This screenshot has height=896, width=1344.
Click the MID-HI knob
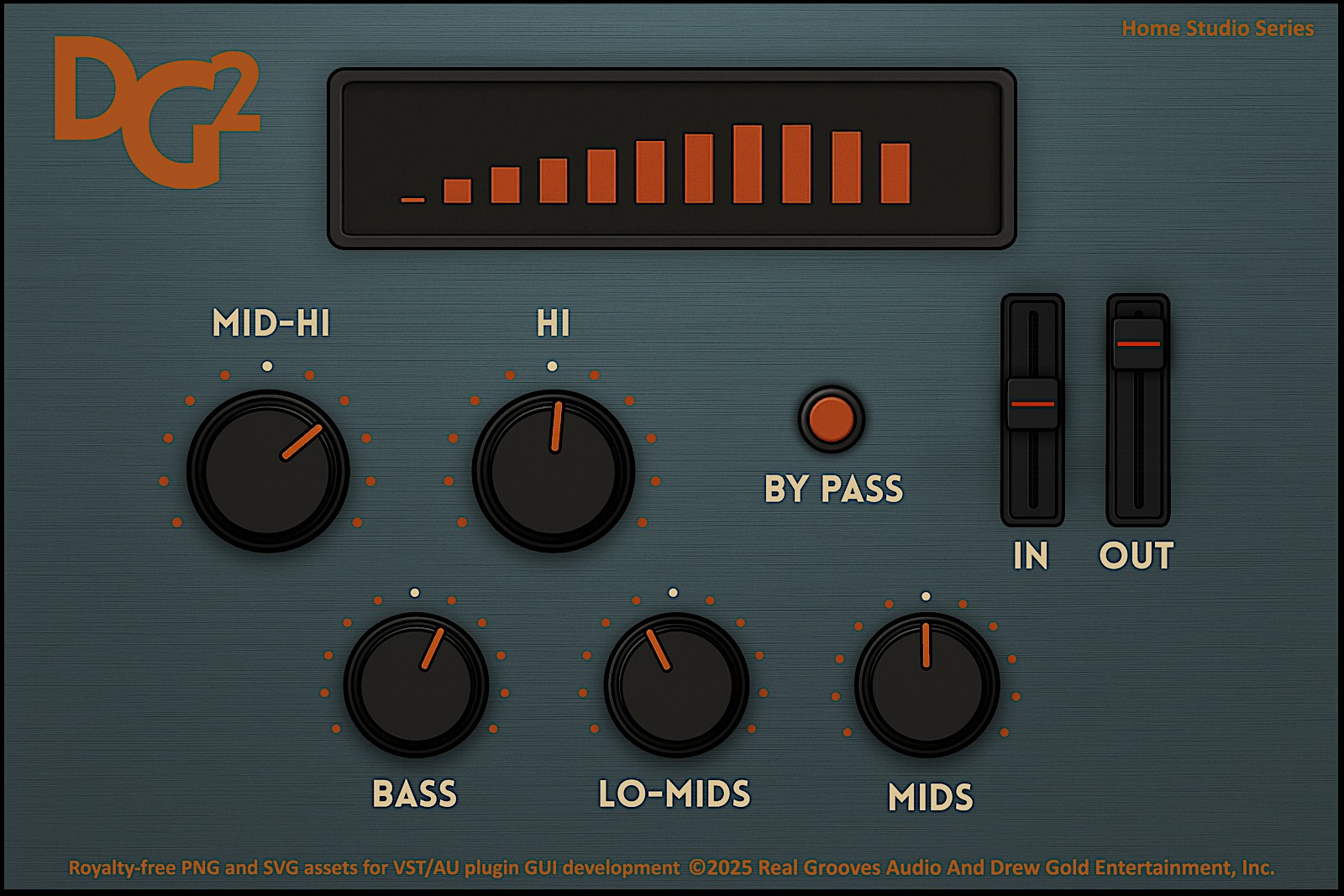pyautogui.click(x=268, y=470)
